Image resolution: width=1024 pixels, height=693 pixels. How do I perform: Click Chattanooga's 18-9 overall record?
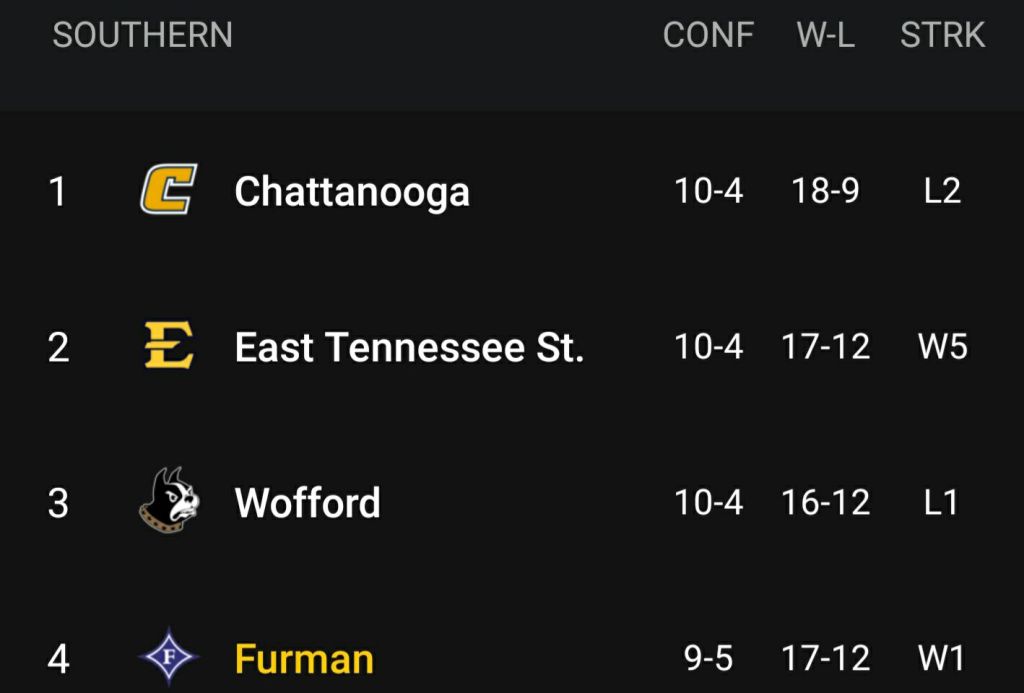pos(825,190)
